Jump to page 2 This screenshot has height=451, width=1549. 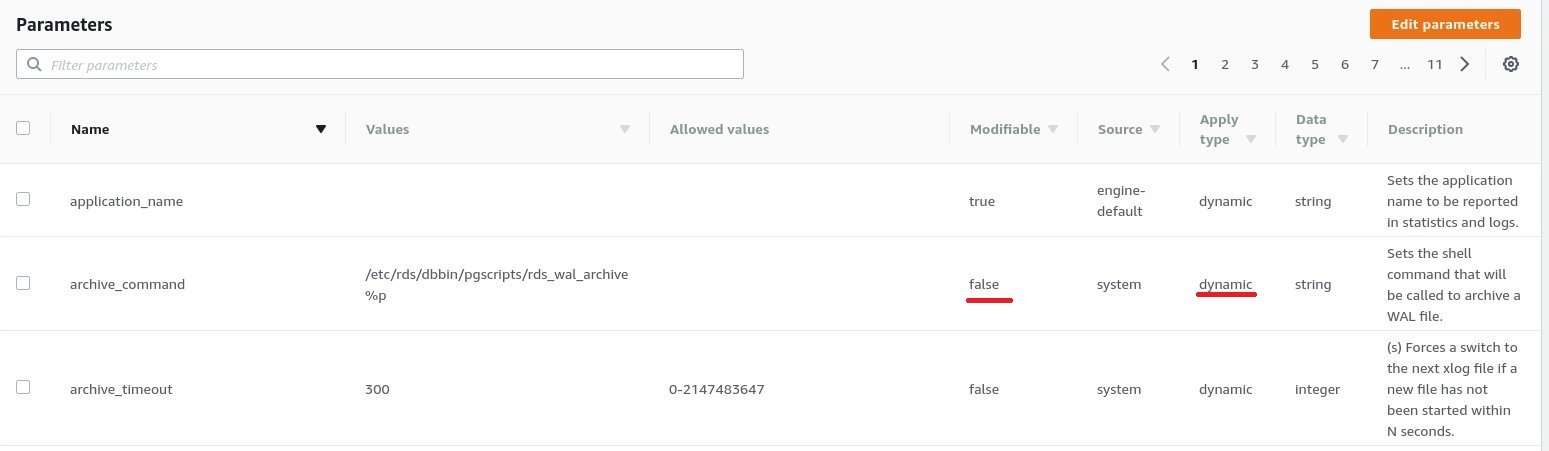1224,64
